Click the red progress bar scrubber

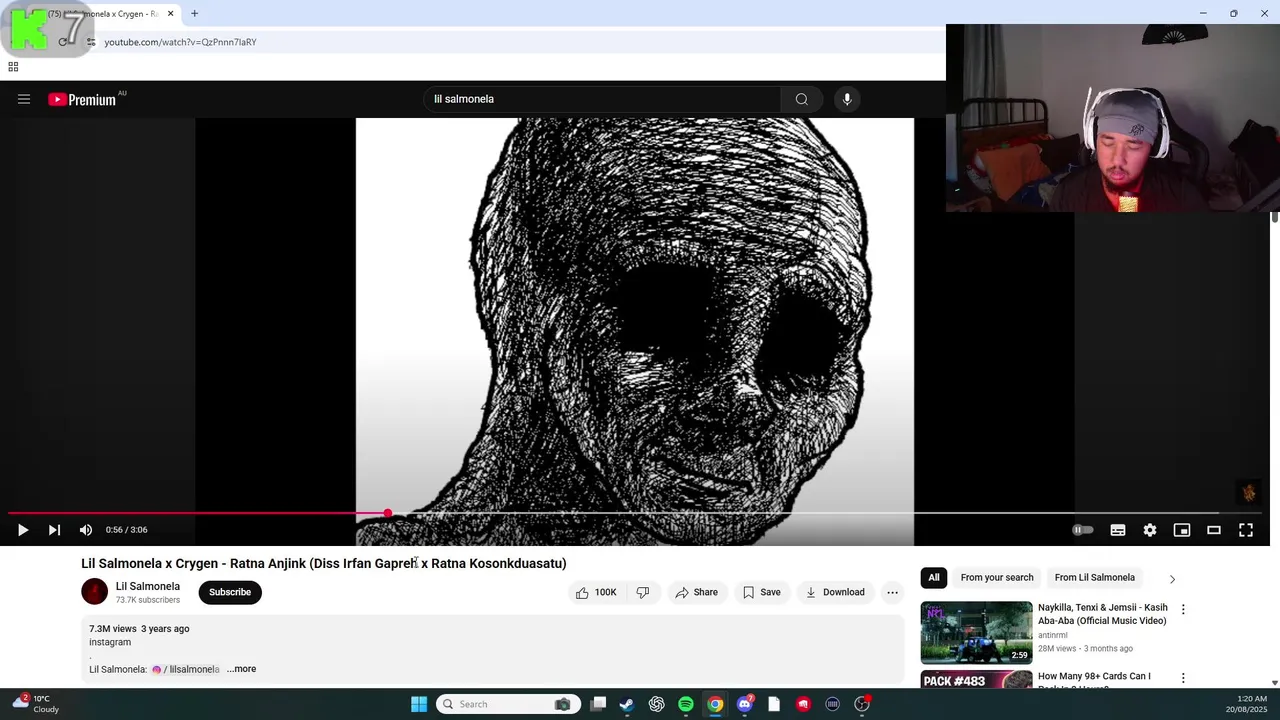(387, 513)
